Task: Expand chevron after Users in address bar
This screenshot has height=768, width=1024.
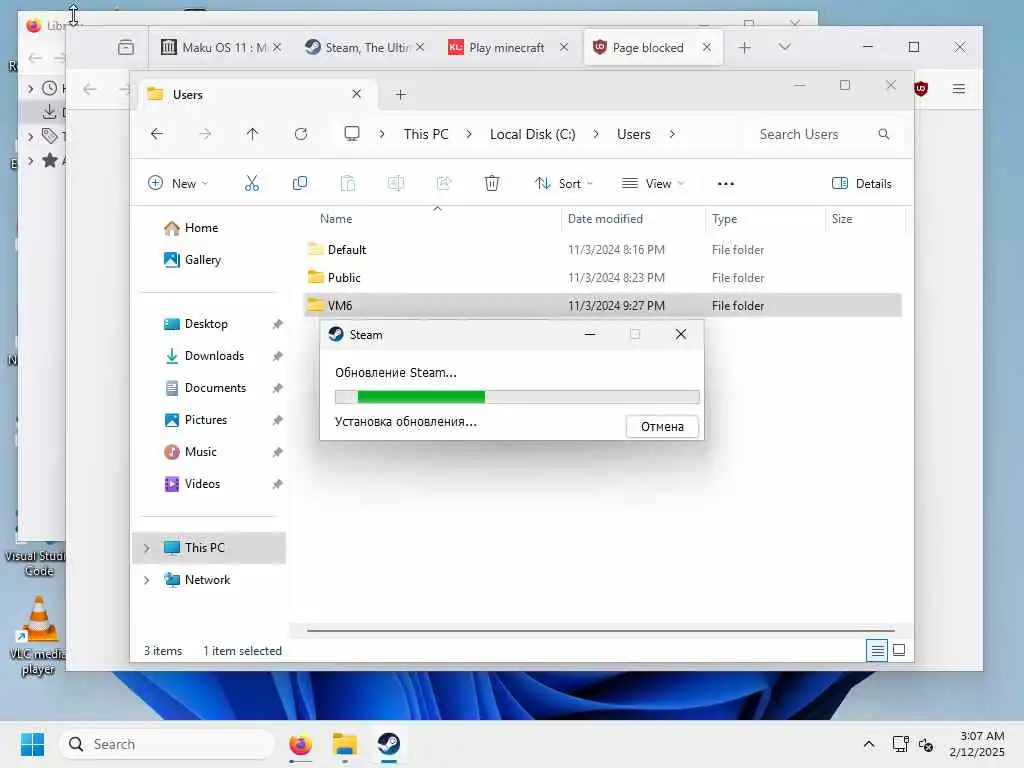Action: [672, 134]
